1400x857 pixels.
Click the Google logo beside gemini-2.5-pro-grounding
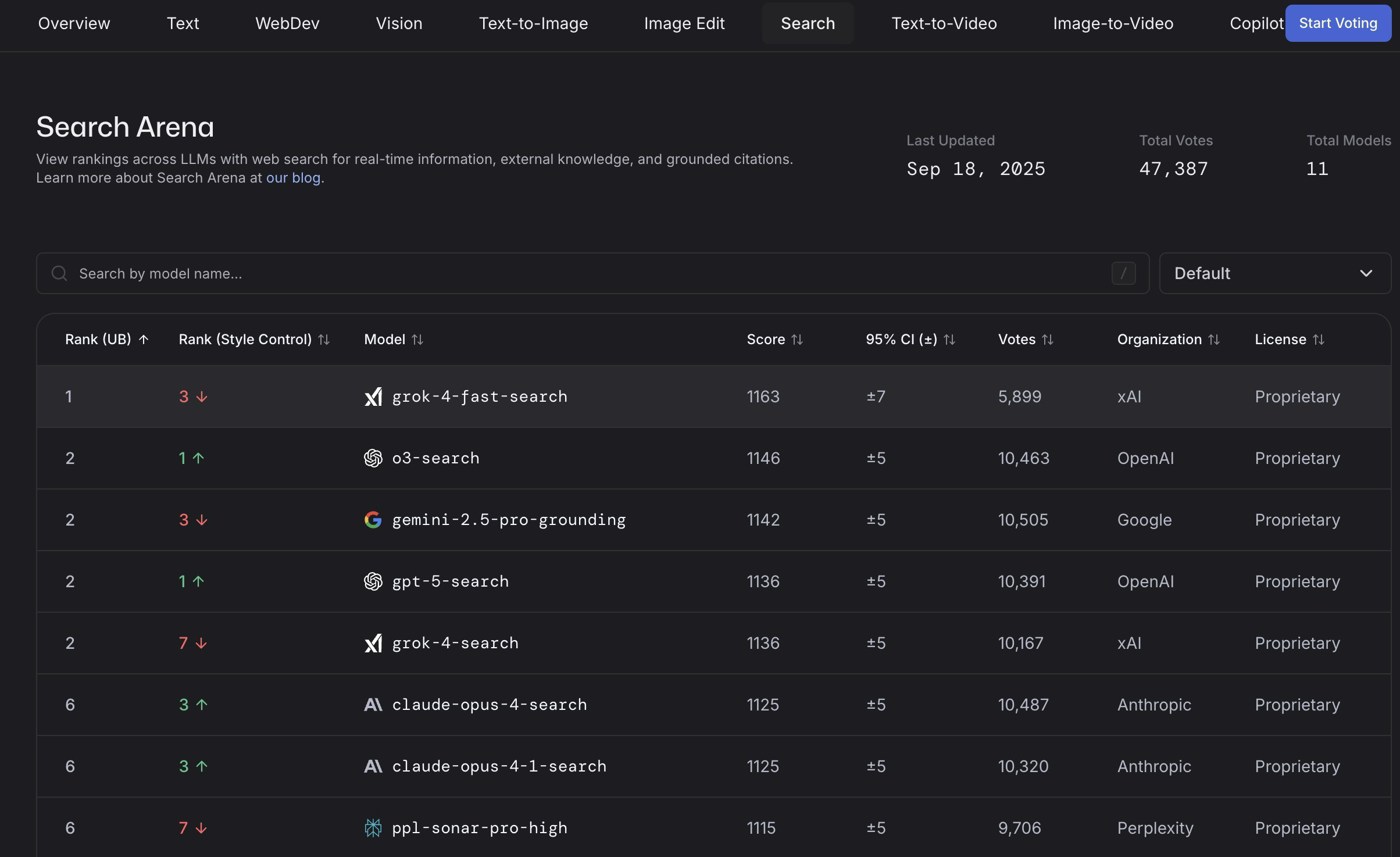click(x=373, y=520)
